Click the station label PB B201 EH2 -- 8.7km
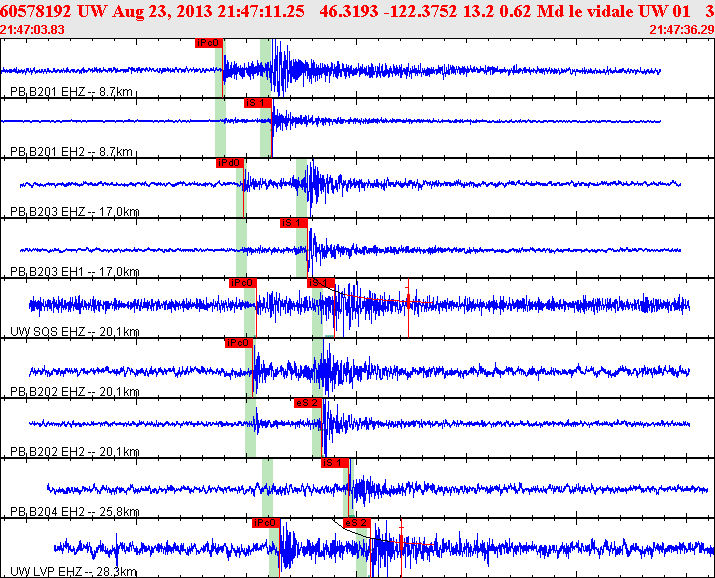The image size is (715, 578). tap(71, 151)
